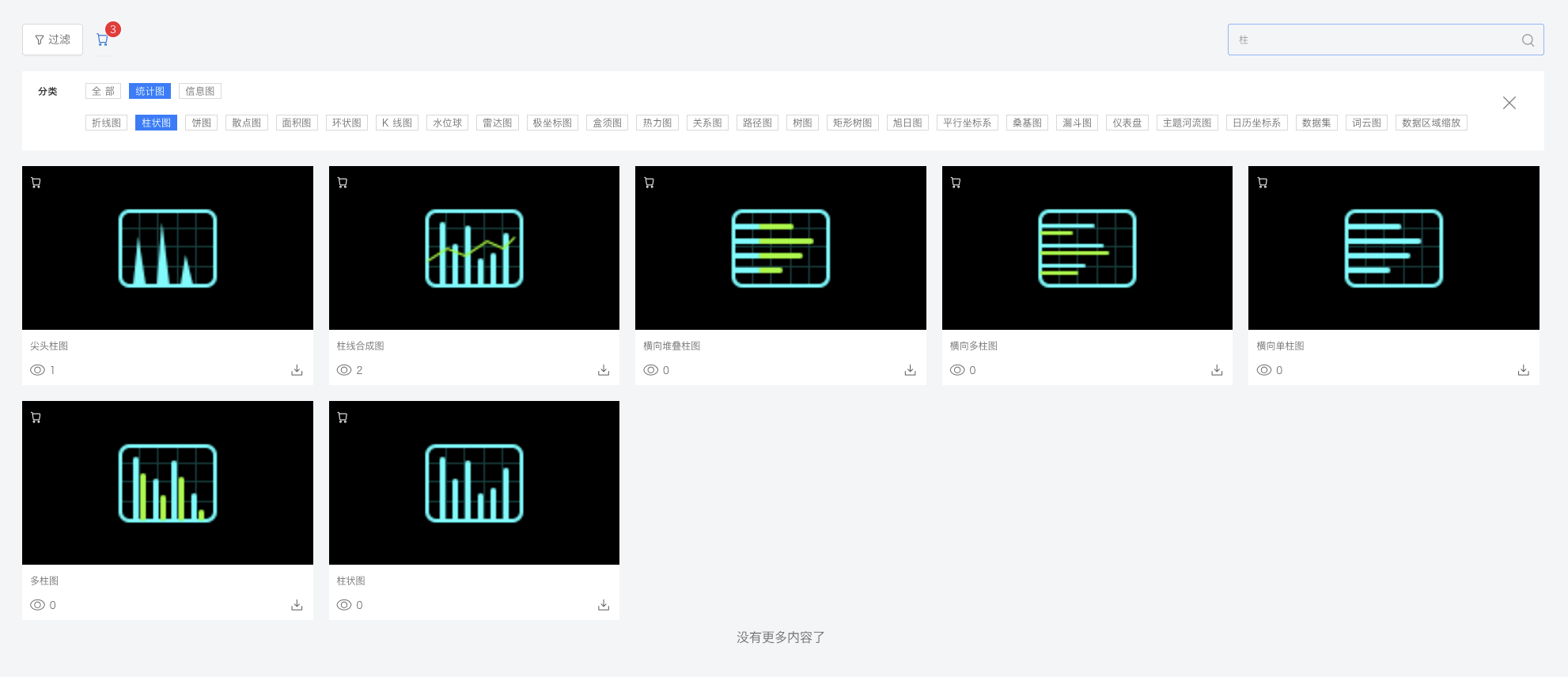This screenshot has width=1568, height=677.
Task: Choose the 数据区域缩放 tag
Action: point(1431,123)
